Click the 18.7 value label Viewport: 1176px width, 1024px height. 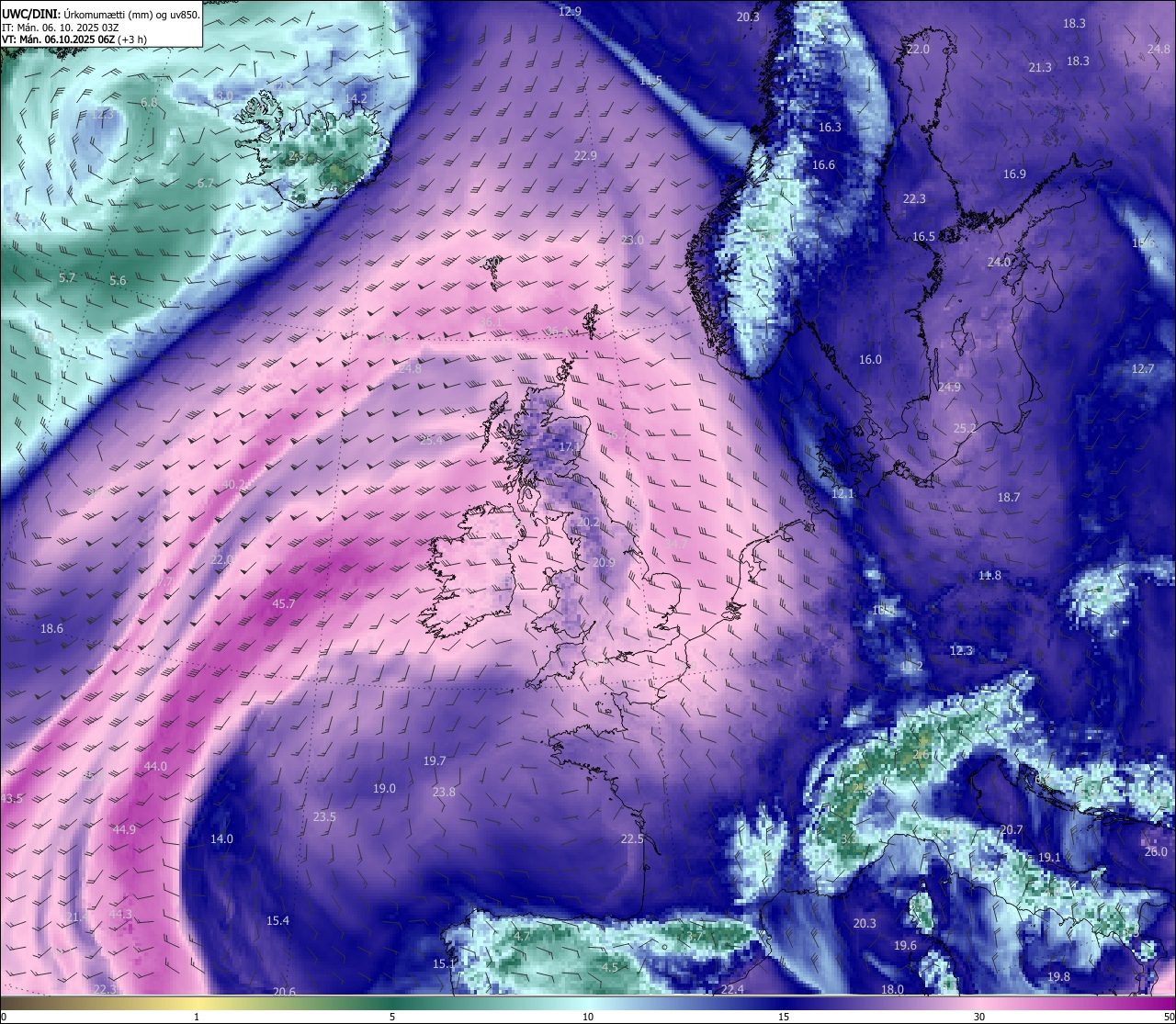1009,497
